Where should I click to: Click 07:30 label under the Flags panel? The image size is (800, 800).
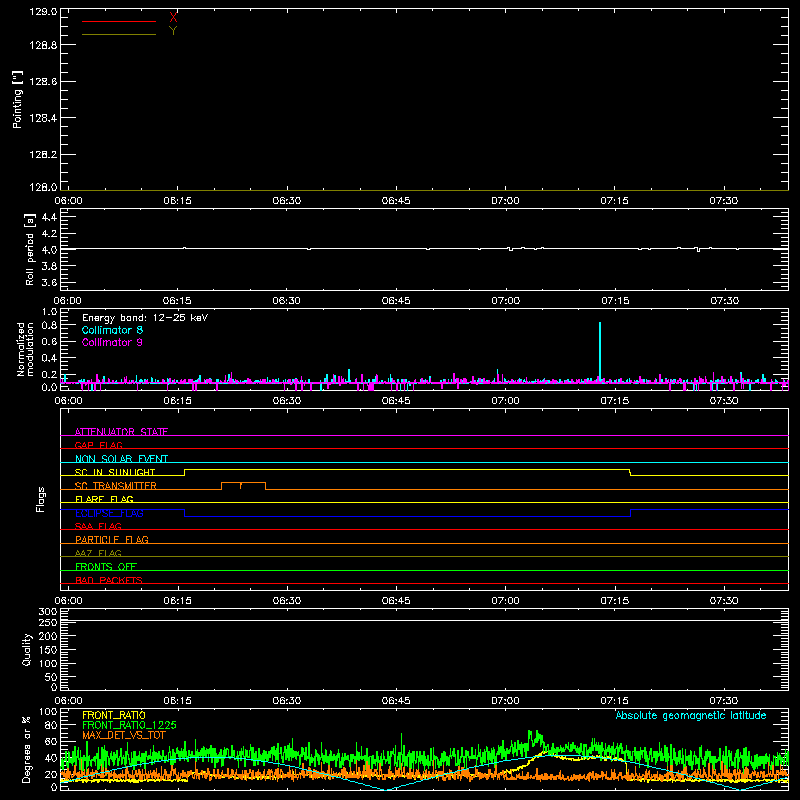pos(723,601)
